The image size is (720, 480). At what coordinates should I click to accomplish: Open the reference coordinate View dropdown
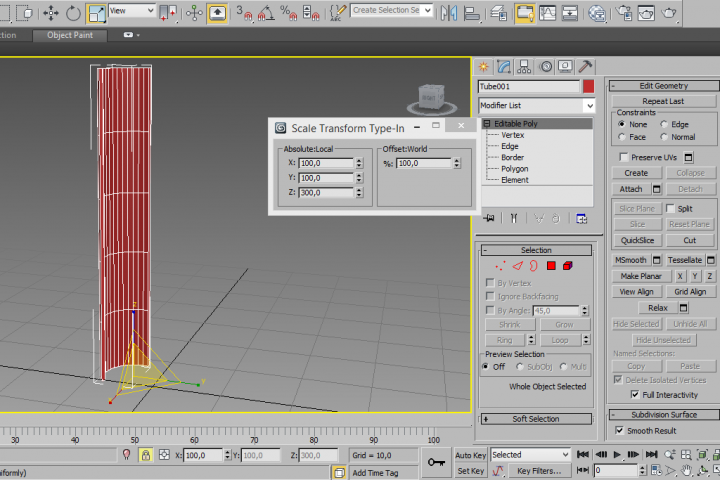(x=132, y=11)
